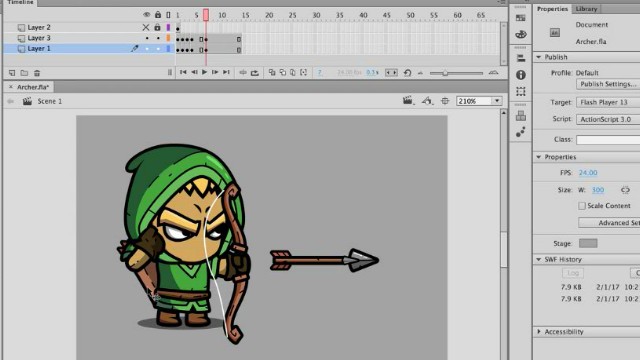Screen dimensions: 640x360
Task: Click the fit-timeline-to-view icon
Action: click(x=391, y=73)
